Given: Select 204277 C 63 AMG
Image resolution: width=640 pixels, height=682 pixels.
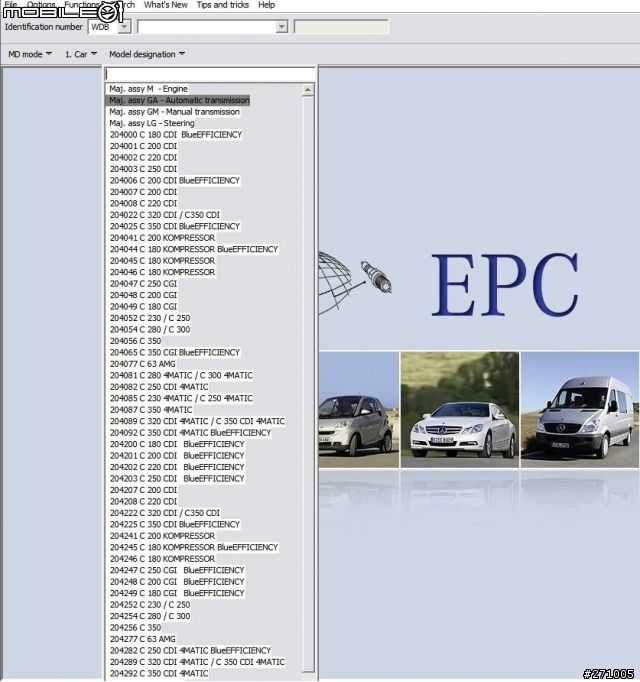Looking at the screenshot, I should click(143, 639).
